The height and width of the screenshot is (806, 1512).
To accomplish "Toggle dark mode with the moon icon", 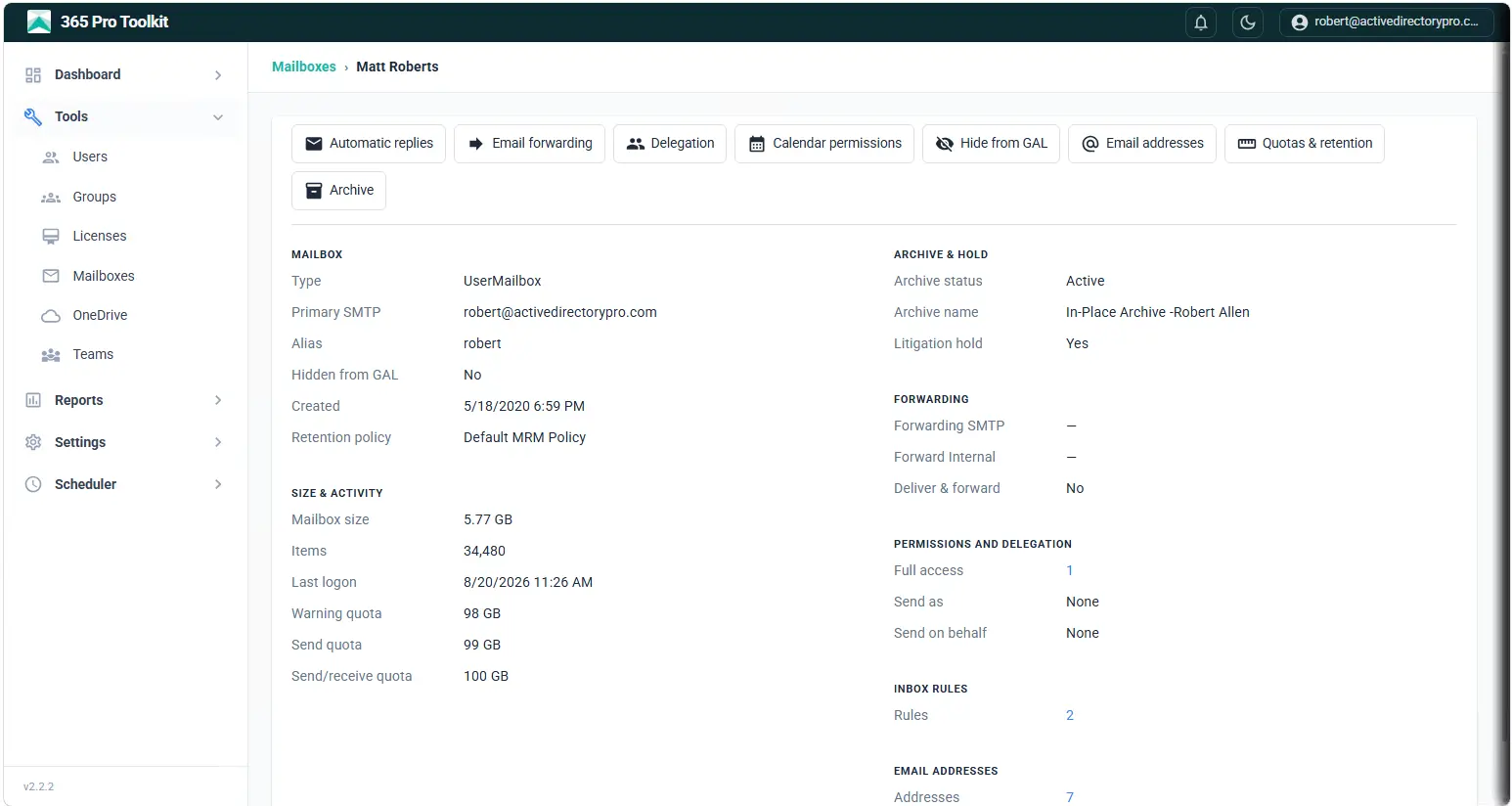I will (1247, 22).
